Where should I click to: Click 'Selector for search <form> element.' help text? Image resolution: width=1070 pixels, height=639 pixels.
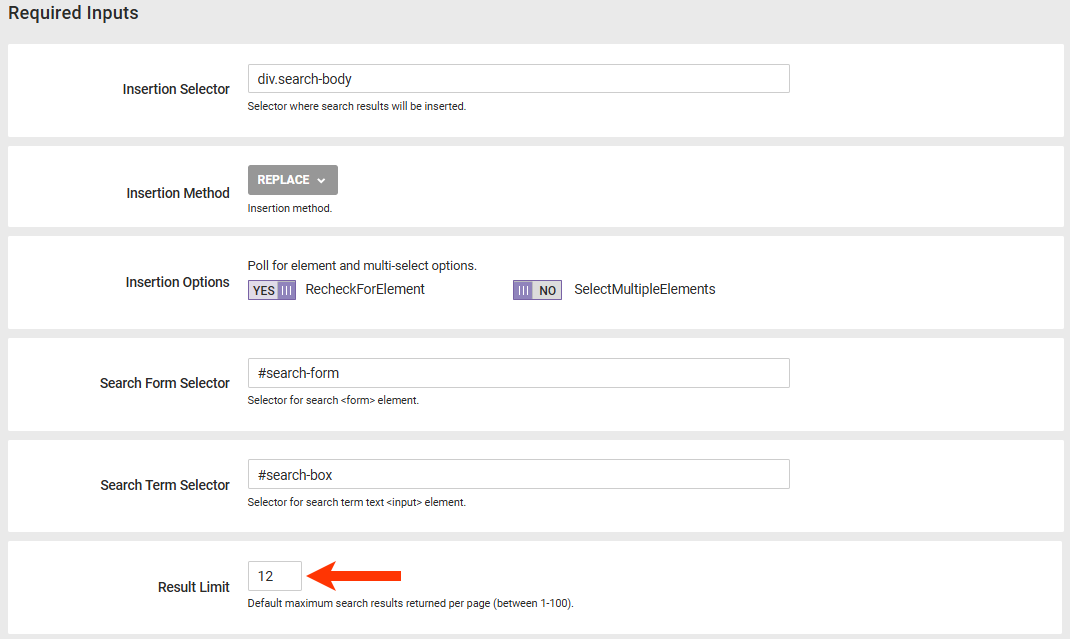(333, 400)
